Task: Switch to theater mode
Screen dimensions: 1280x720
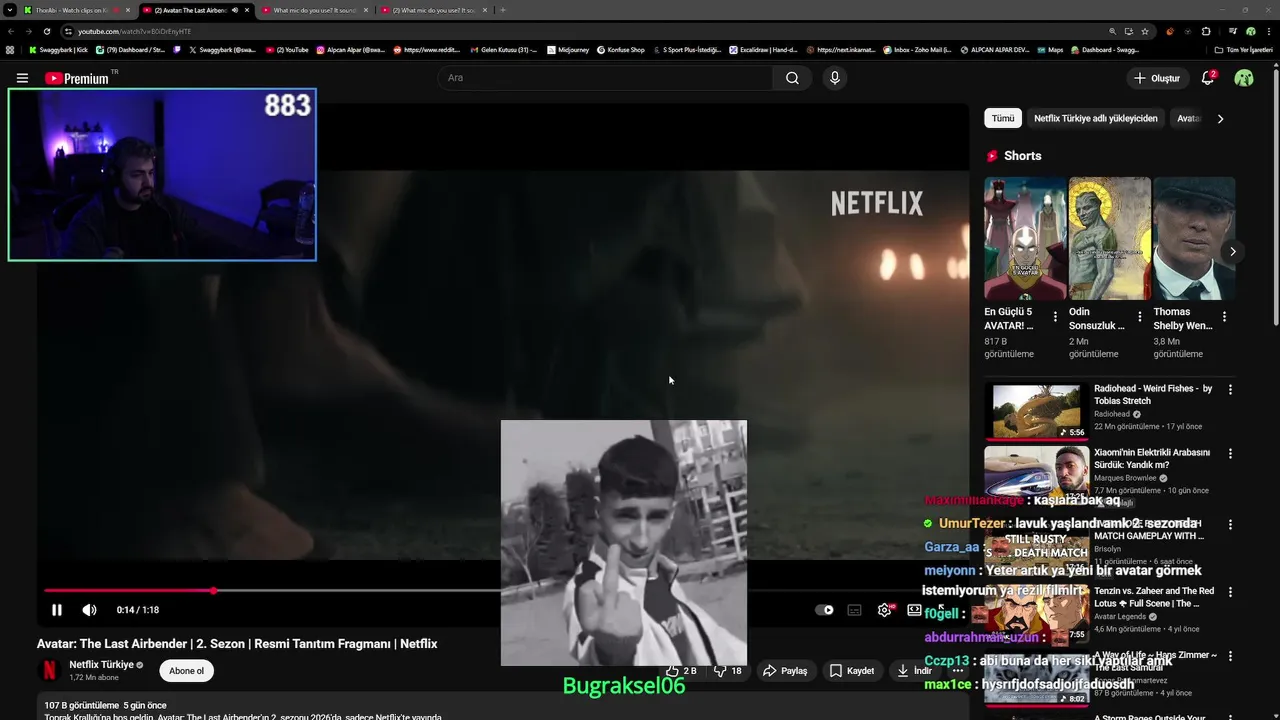Action: [x=914, y=610]
